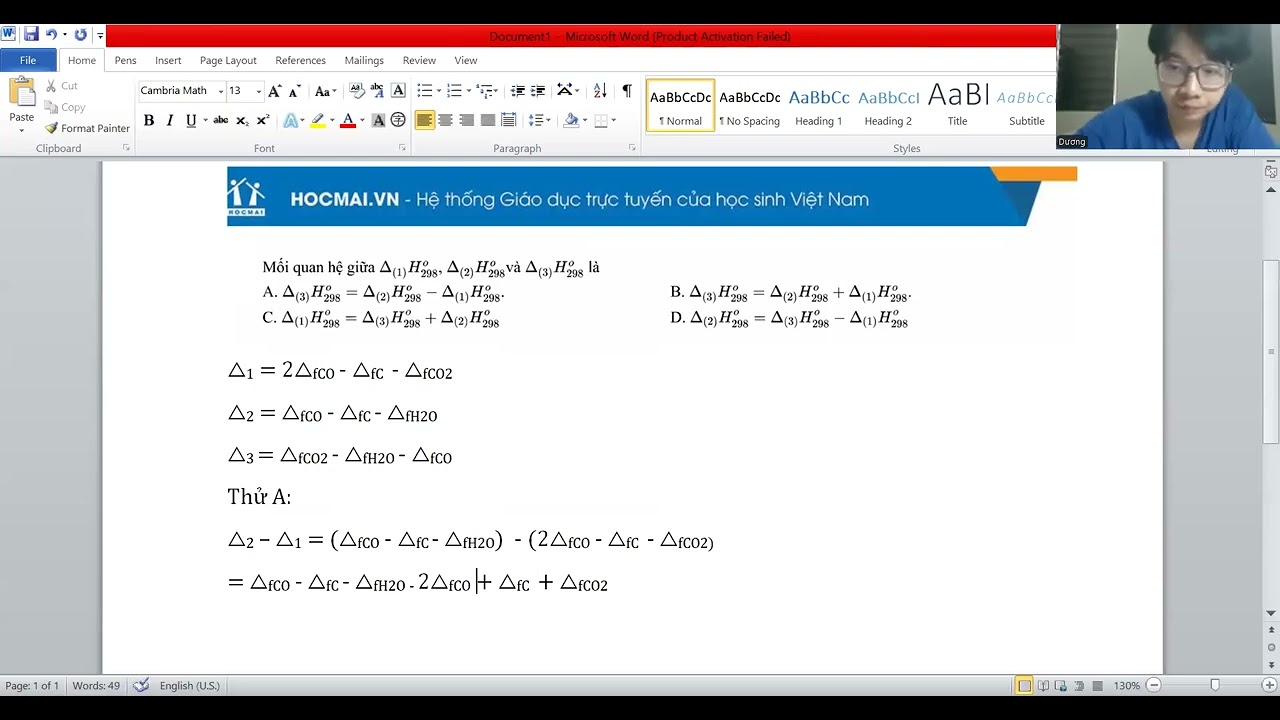The height and width of the screenshot is (720, 1280).
Task: Apply the Title style
Action: (x=957, y=106)
